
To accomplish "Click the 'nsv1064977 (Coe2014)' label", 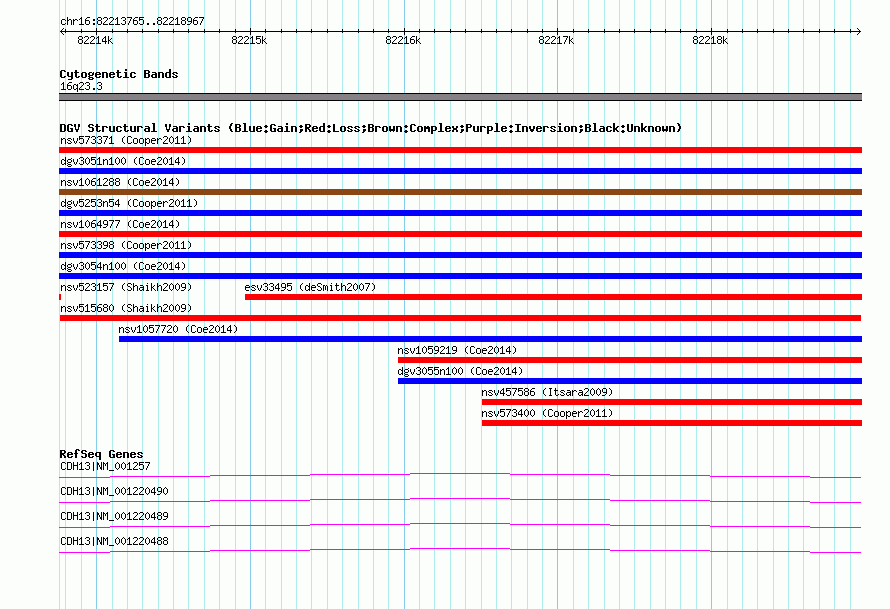I will pos(120,224).
